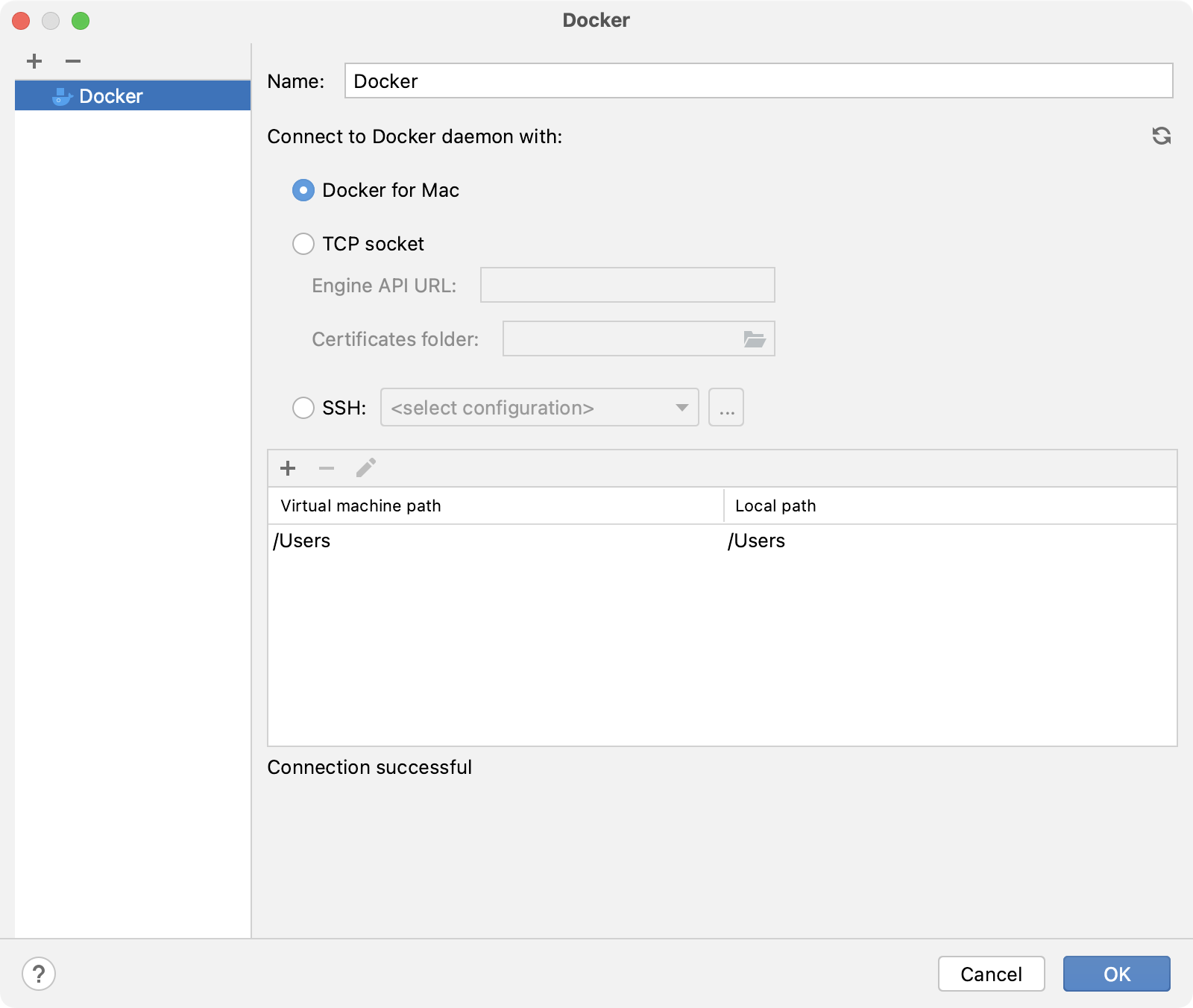This screenshot has width=1193, height=1008.
Task: Enable the TCP socket connection option
Action: point(303,244)
